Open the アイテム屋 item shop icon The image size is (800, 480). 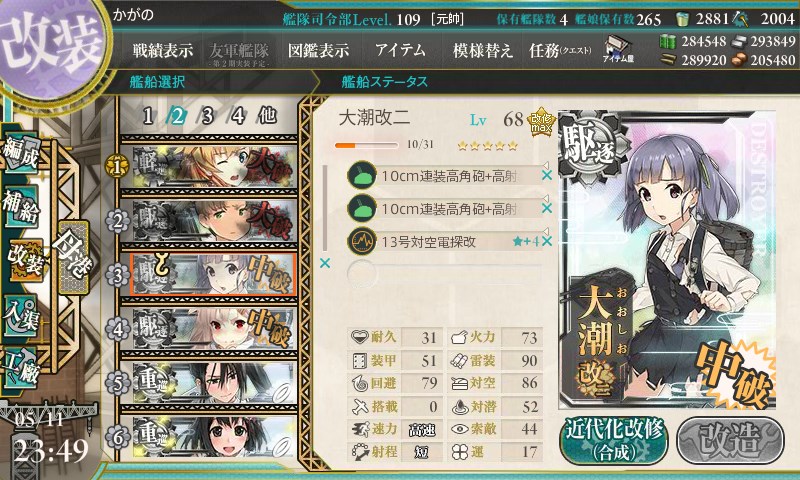(x=618, y=49)
